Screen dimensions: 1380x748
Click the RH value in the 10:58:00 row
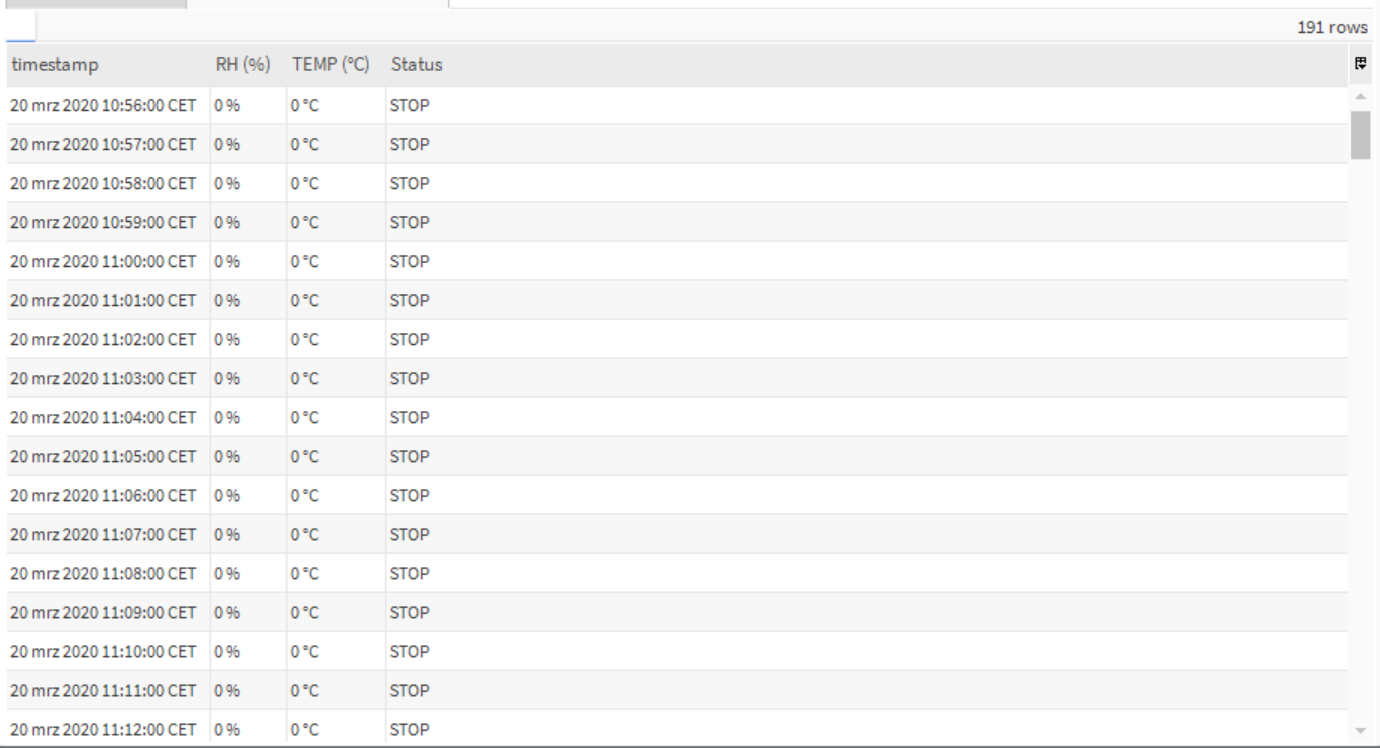229,184
